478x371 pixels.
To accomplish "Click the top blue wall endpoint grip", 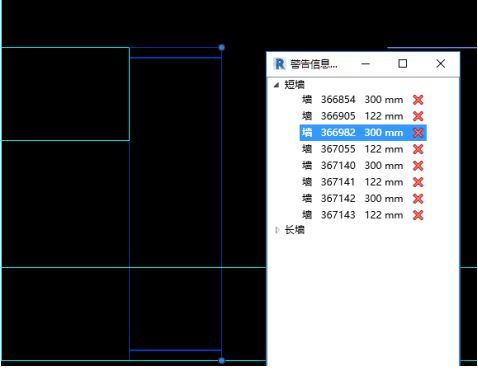I will [x=222, y=47].
